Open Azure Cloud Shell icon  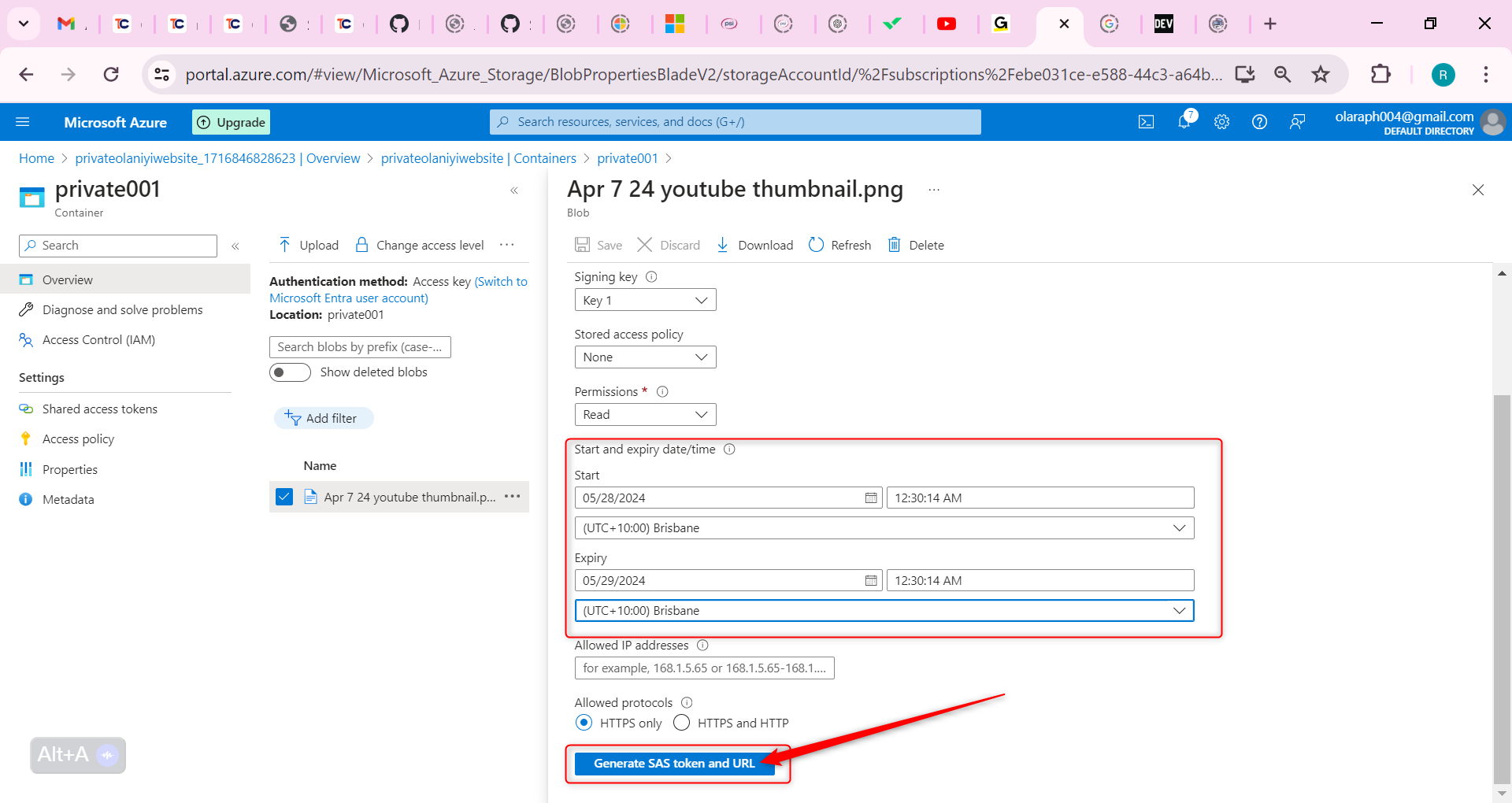click(1146, 122)
